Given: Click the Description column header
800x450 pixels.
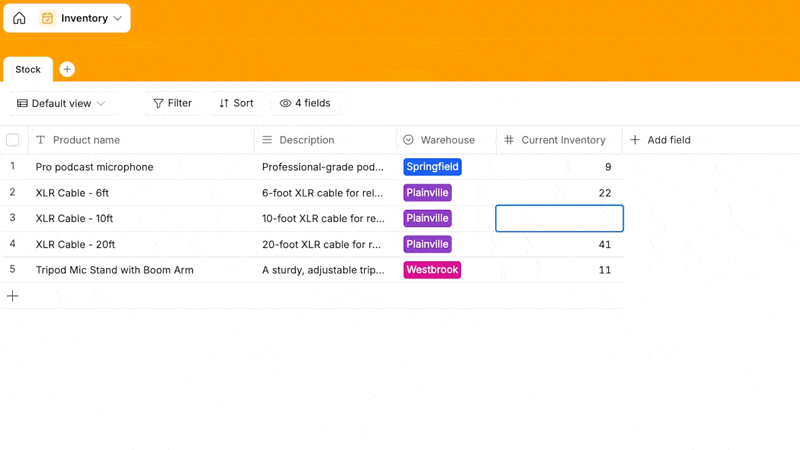Looking at the screenshot, I should pos(326,140).
